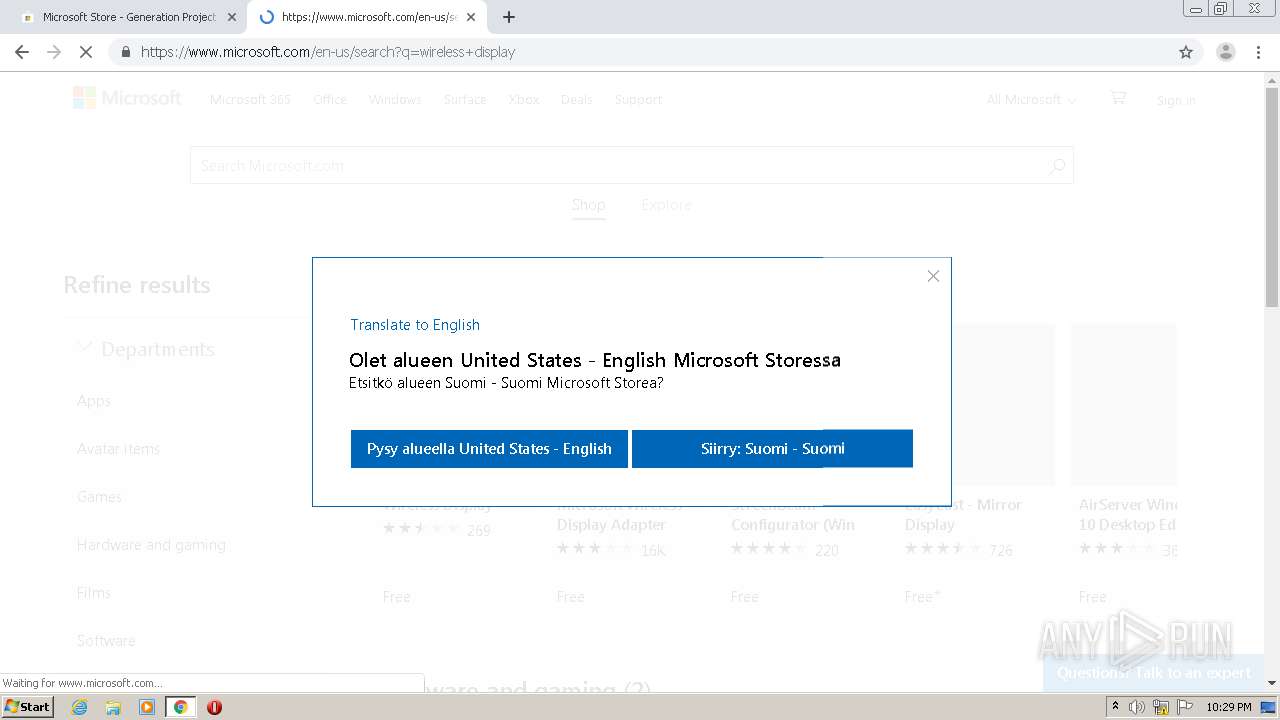Select the Explore results tab
Screen dimensions: 1280x720
(666, 205)
